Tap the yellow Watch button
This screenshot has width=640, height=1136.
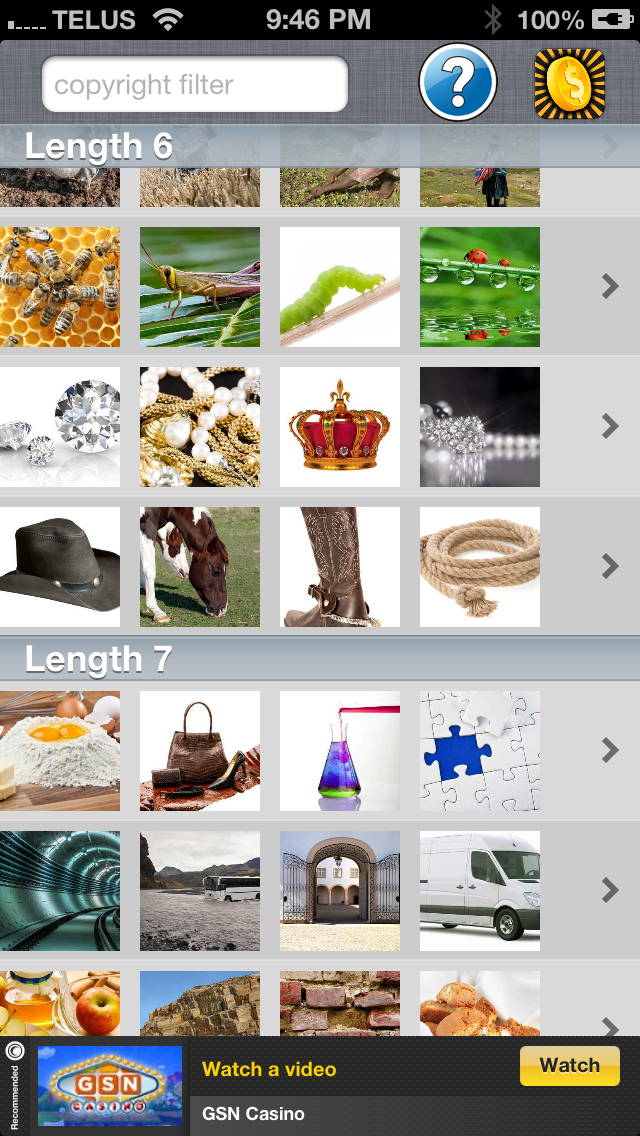(x=570, y=1066)
